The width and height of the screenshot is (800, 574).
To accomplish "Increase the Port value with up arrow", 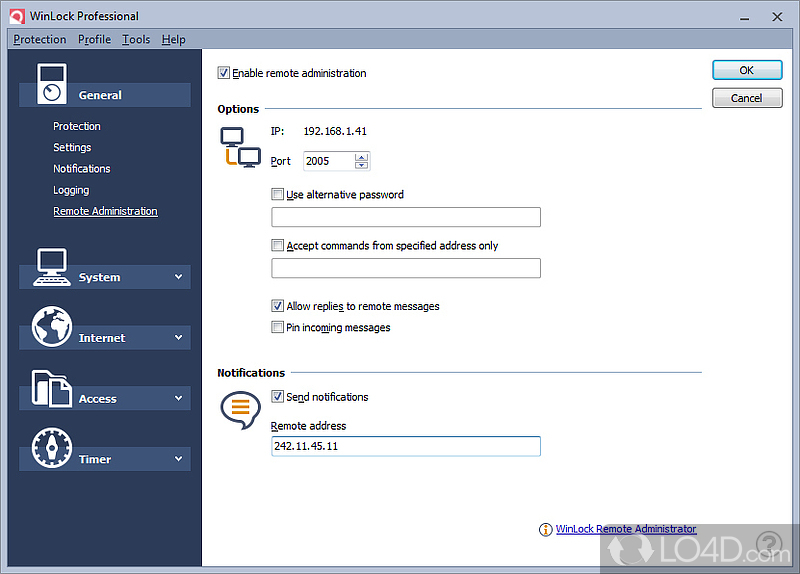I will pos(361,157).
